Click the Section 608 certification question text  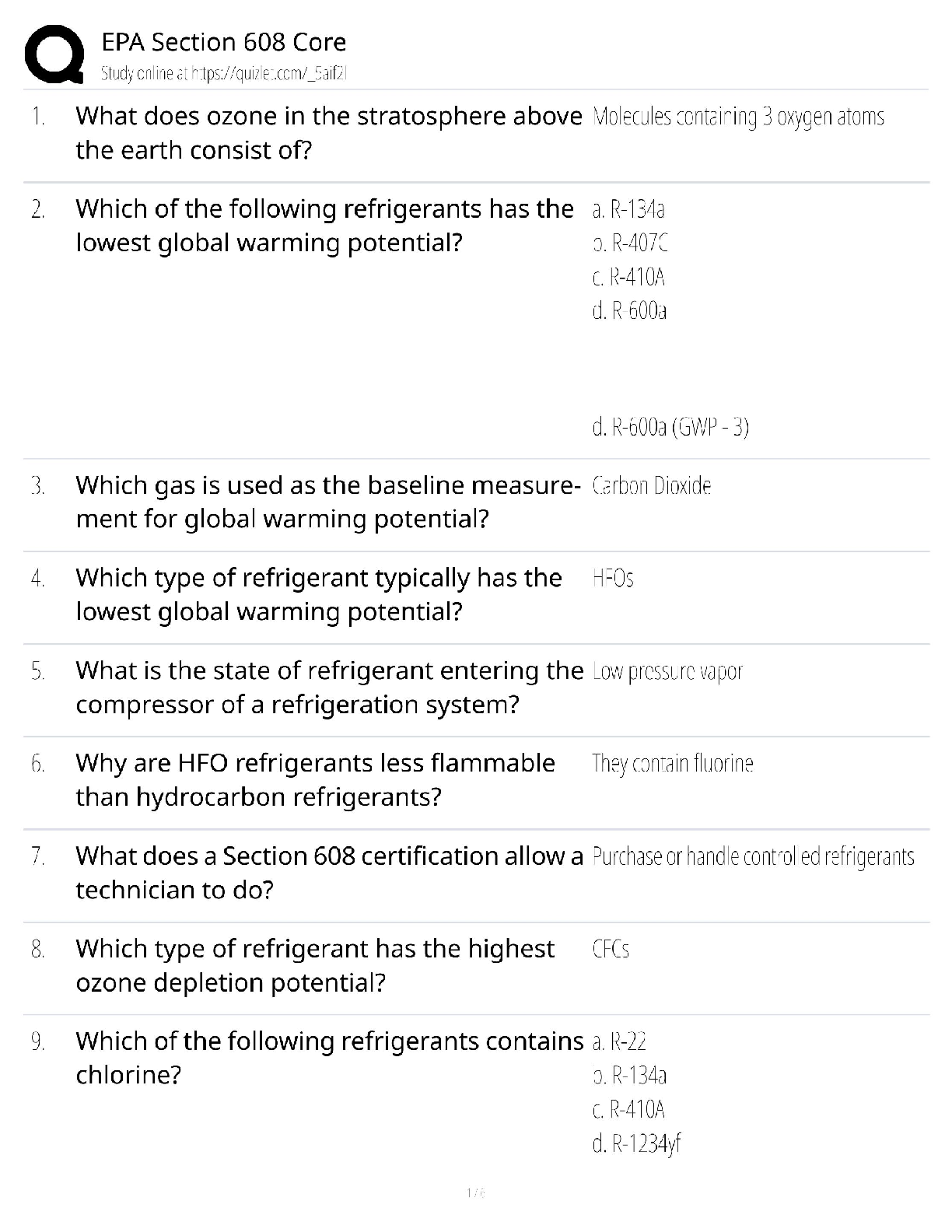(328, 873)
